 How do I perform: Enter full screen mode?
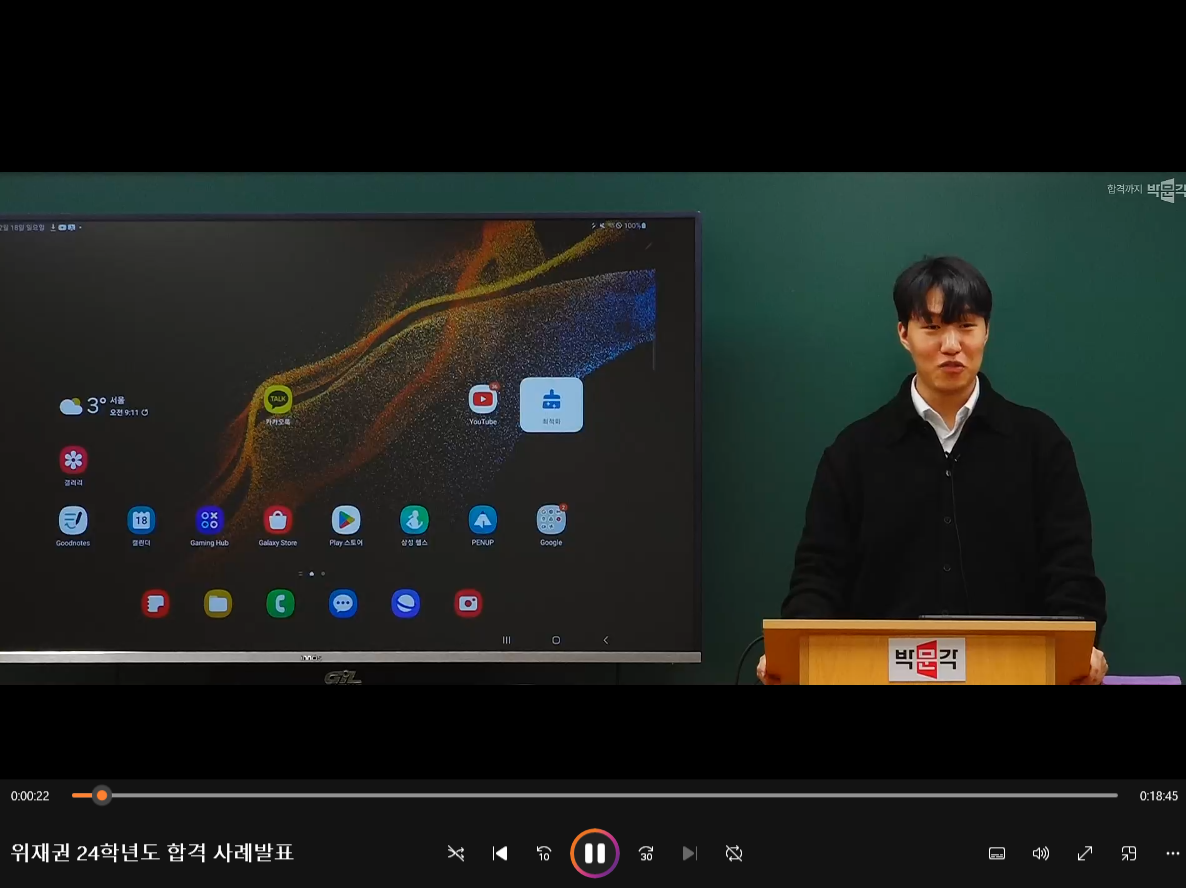(x=1085, y=853)
